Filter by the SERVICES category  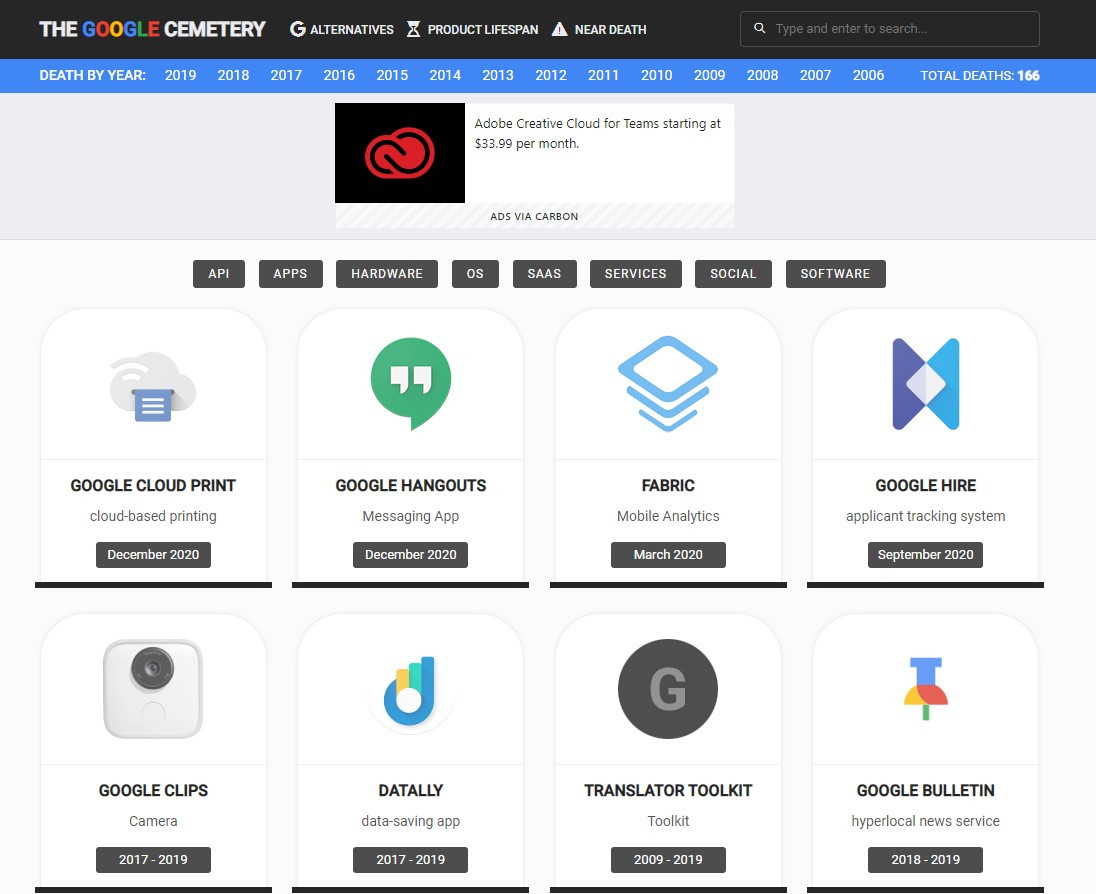pos(635,274)
